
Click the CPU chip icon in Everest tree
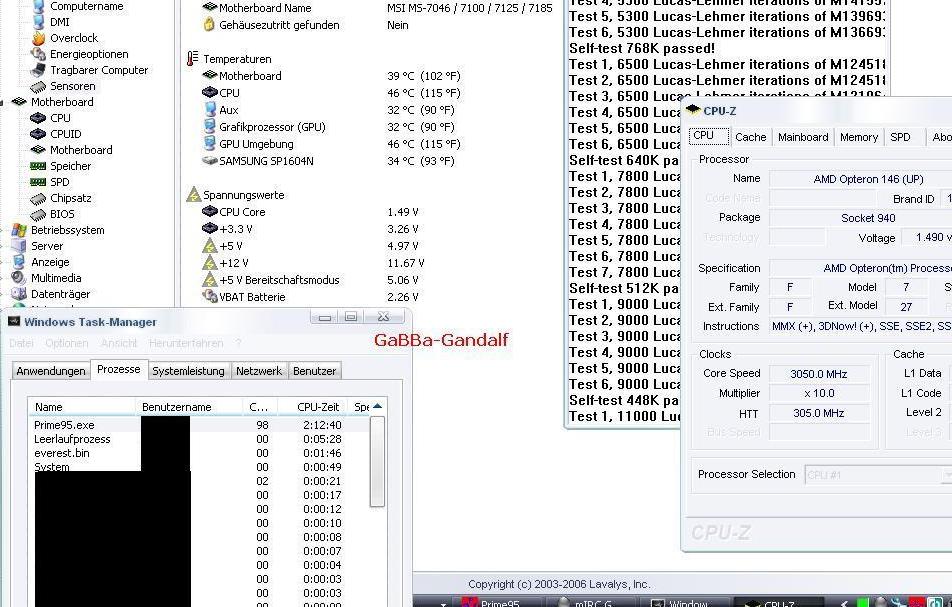(38, 118)
